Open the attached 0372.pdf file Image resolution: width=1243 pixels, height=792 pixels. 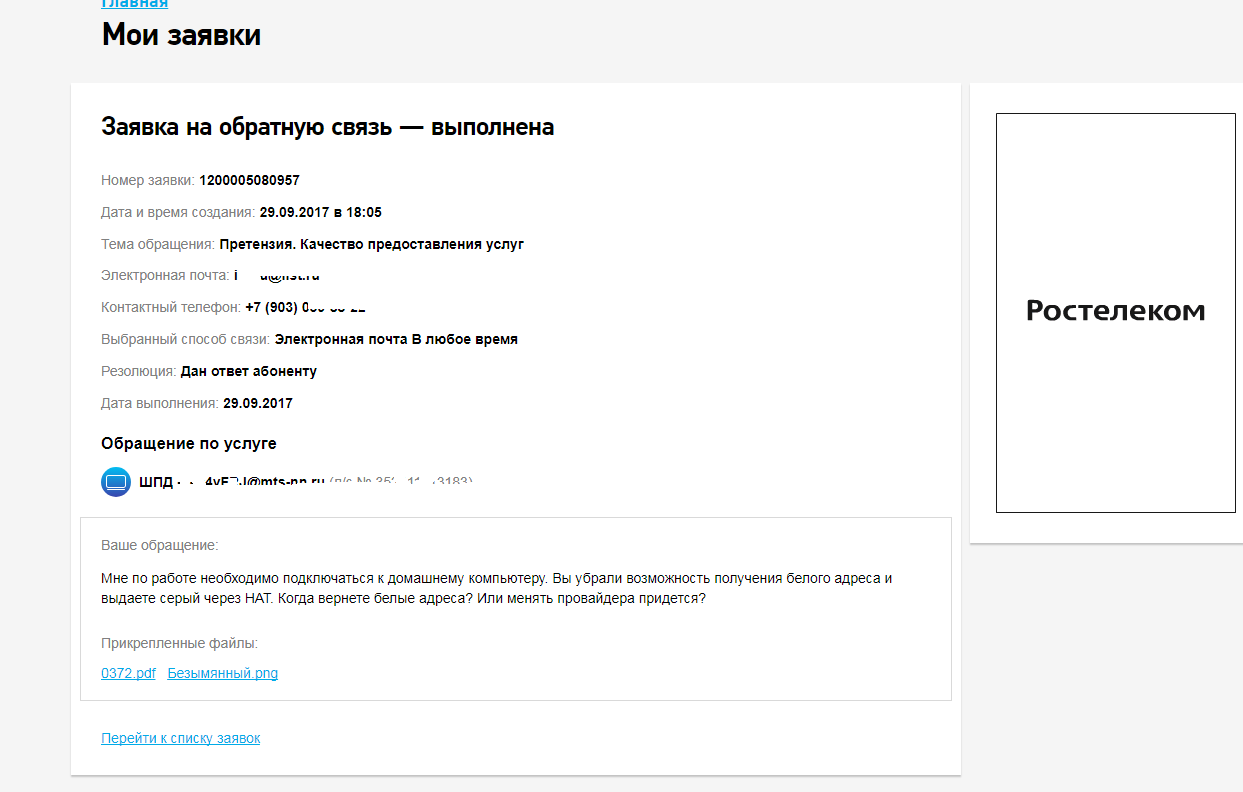tap(128, 673)
